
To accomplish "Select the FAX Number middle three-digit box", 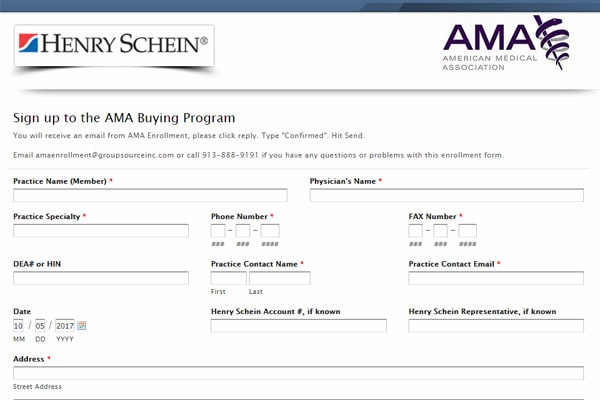I will (x=441, y=231).
